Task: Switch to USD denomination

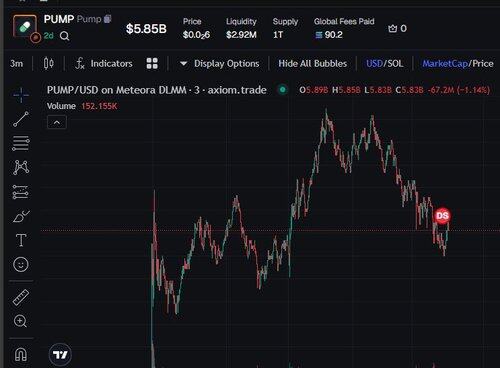Action: pos(374,63)
